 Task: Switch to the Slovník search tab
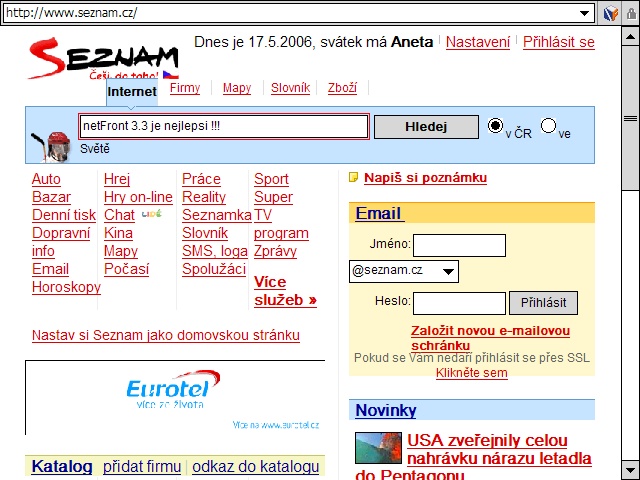[x=291, y=88]
